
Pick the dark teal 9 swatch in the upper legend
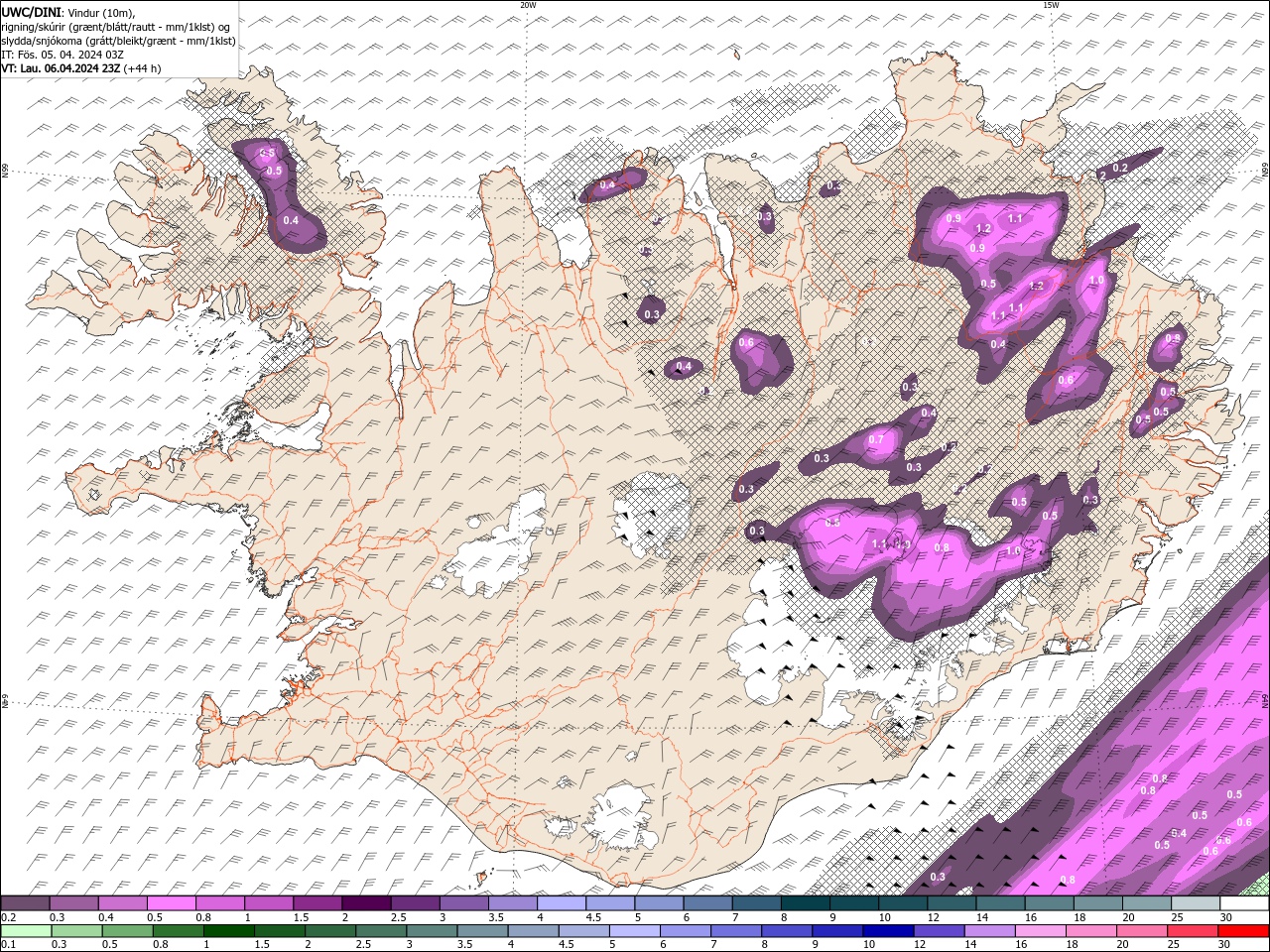click(853, 903)
